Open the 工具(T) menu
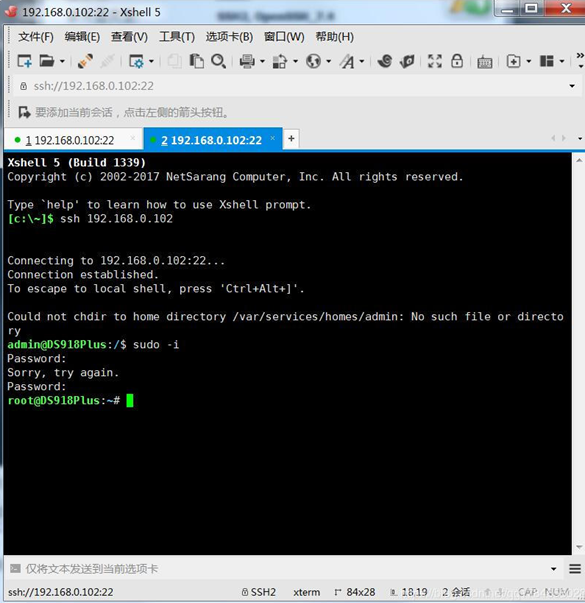The width and height of the screenshot is (585, 603). [177, 37]
